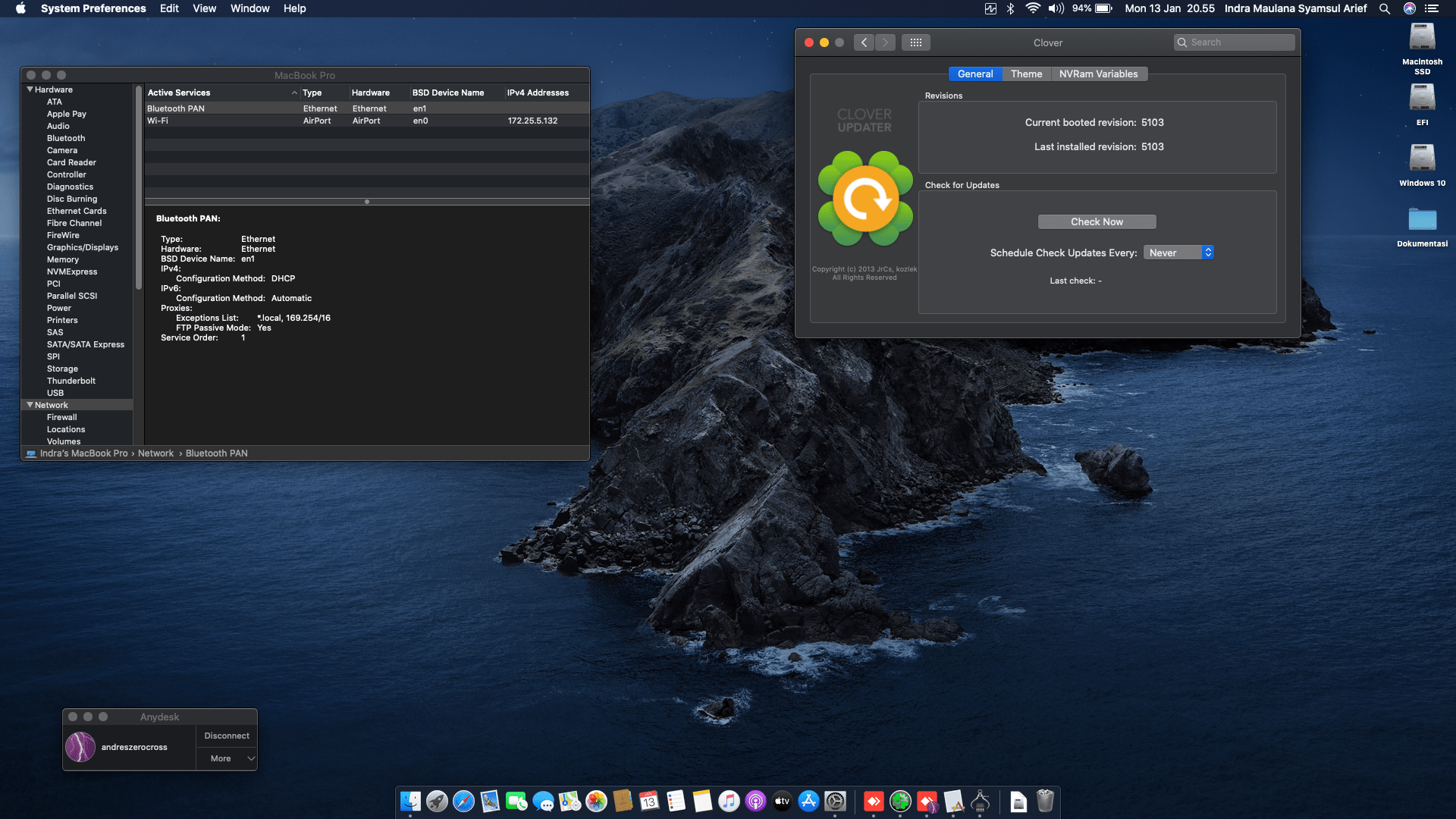This screenshot has width=1456, height=819.
Task: Open Safari from the dock
Action: pyautogui.click(x=463, y=802)
